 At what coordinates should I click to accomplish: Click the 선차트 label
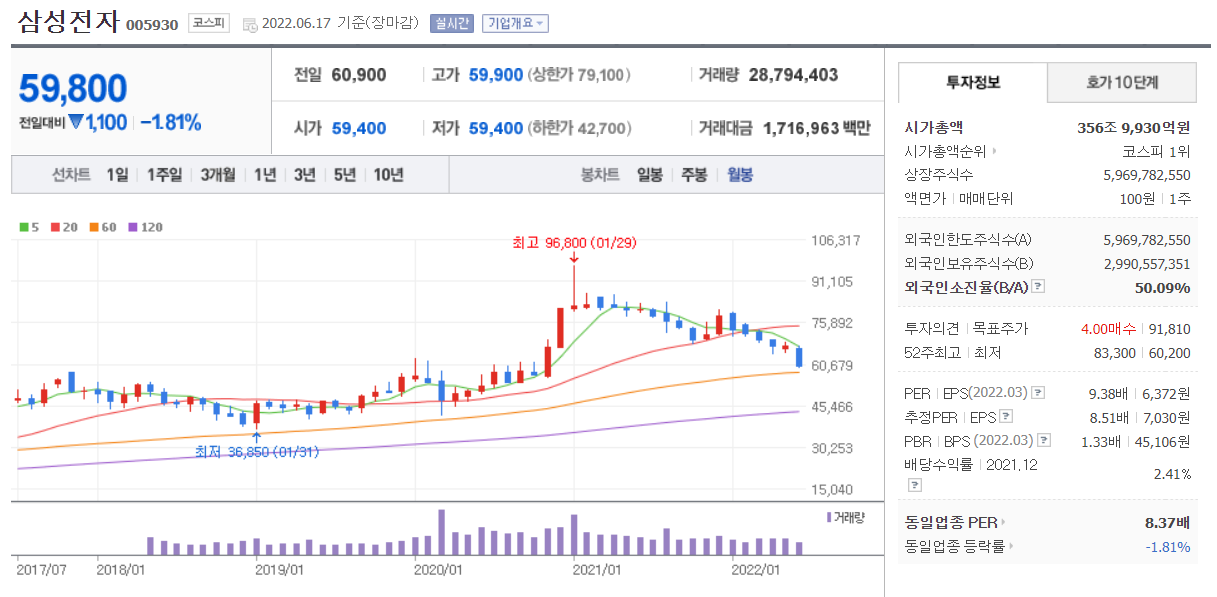click(x=72, y=175)
